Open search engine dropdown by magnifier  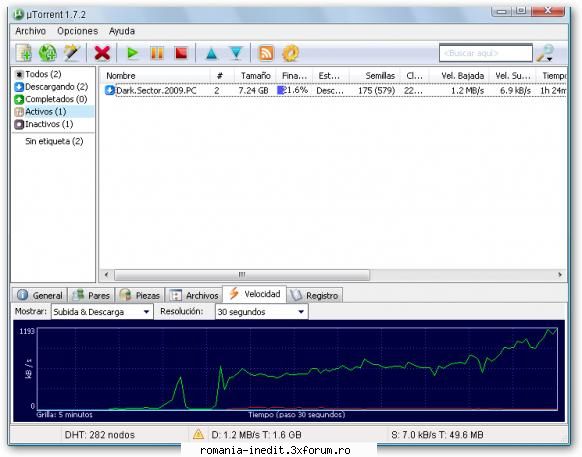(x=545, y=53)
